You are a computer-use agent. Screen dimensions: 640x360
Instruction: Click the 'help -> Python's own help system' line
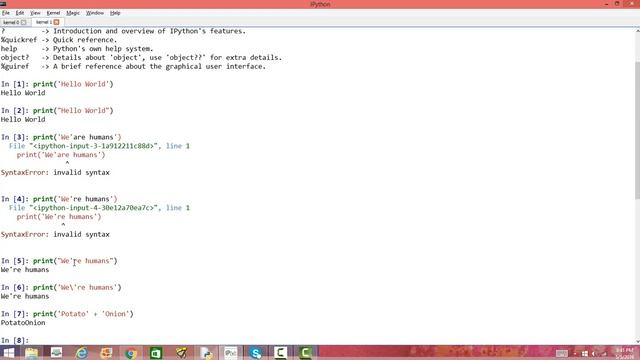[x=77, y=49]
